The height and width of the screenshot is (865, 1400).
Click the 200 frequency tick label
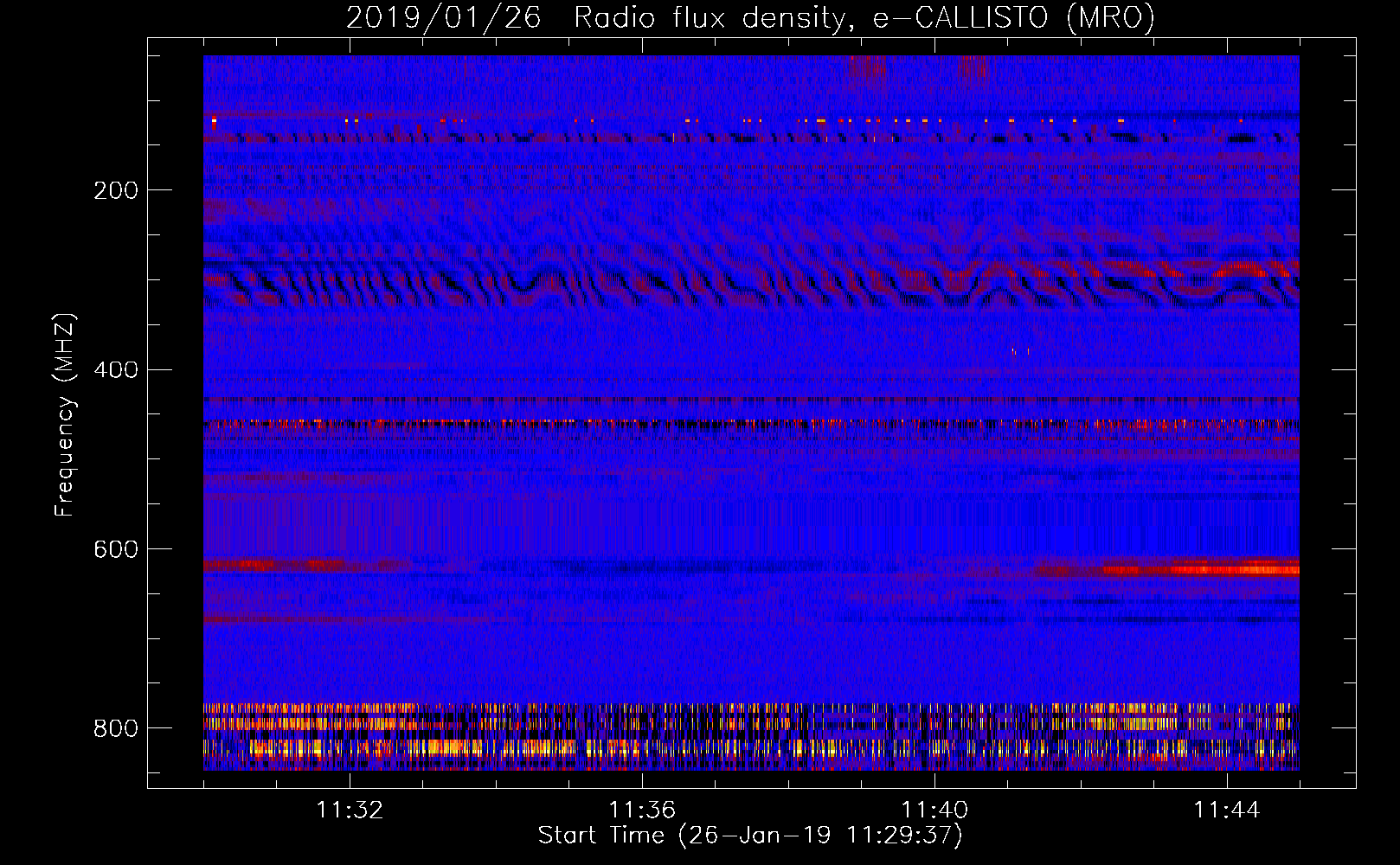pyautogui.click(x=116, y=190)
